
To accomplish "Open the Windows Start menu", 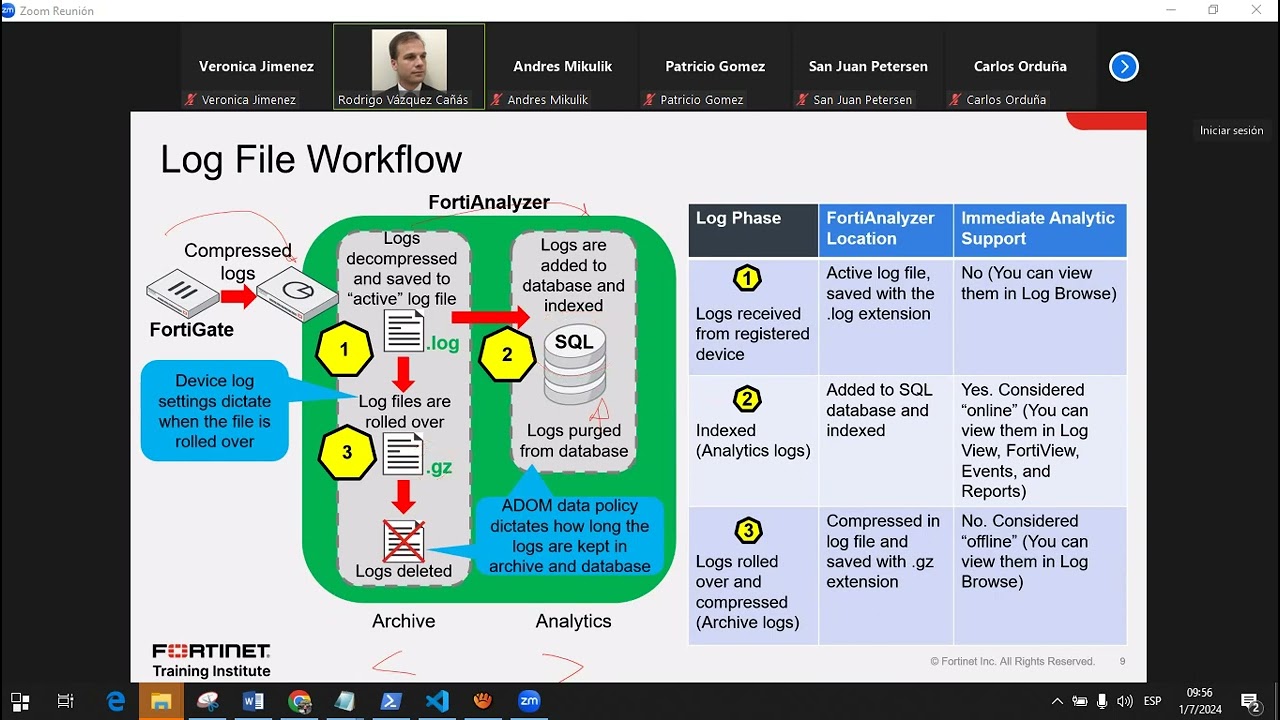I will pos(19,701).
